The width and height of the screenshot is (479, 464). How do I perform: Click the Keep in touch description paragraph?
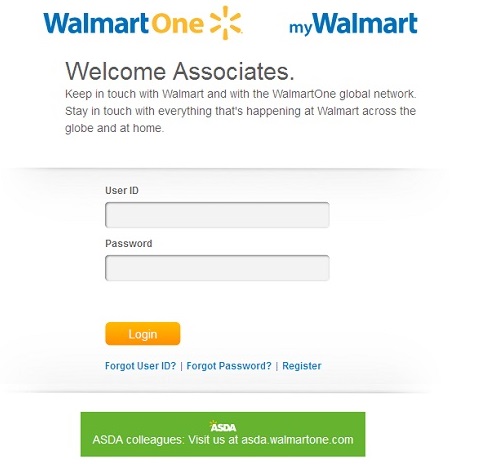241,111
